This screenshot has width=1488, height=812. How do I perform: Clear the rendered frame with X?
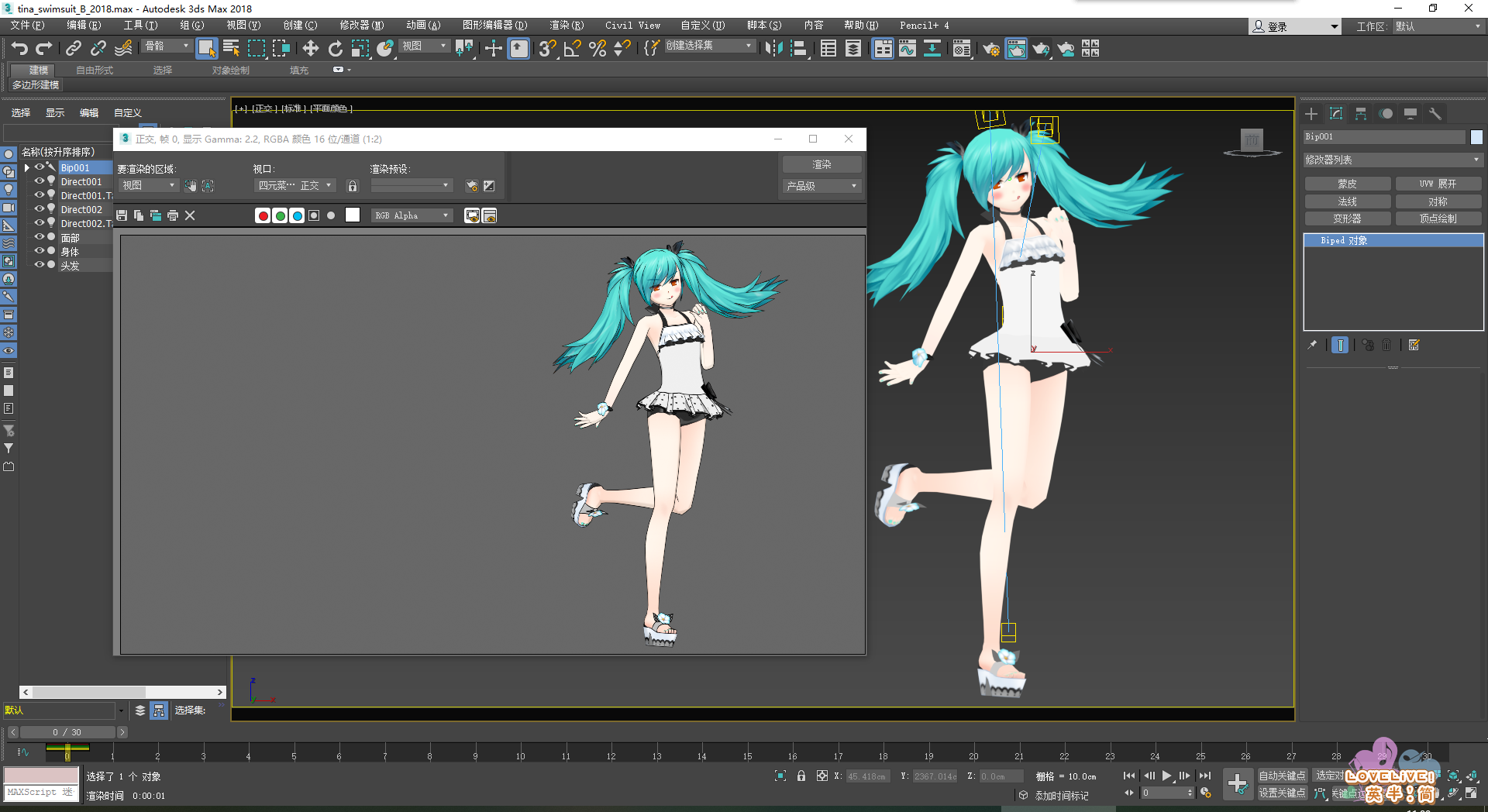click(x=190, y=215)
